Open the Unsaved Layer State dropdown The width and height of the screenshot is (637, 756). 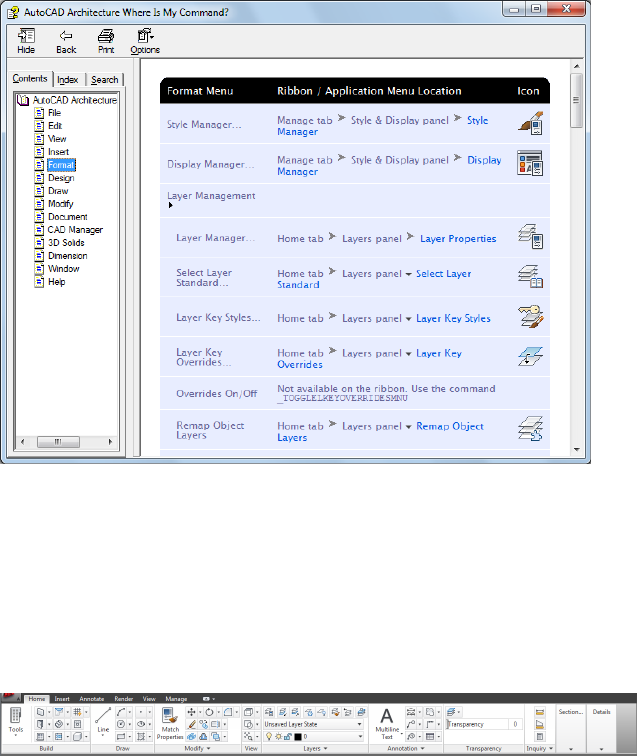pyautogui.click(x=313, y=724)
